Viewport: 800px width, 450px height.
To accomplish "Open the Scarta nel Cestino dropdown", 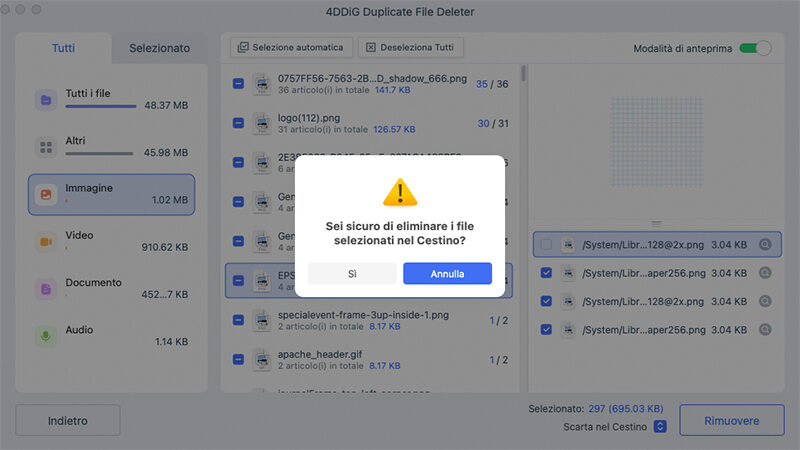I will tap(660, 427).
